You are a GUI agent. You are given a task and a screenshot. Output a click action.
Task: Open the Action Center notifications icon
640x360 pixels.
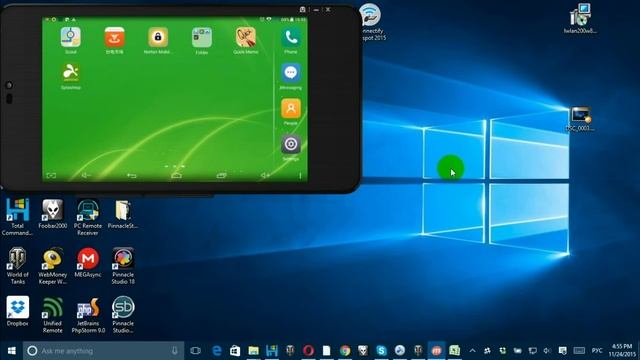pos(562,351)
